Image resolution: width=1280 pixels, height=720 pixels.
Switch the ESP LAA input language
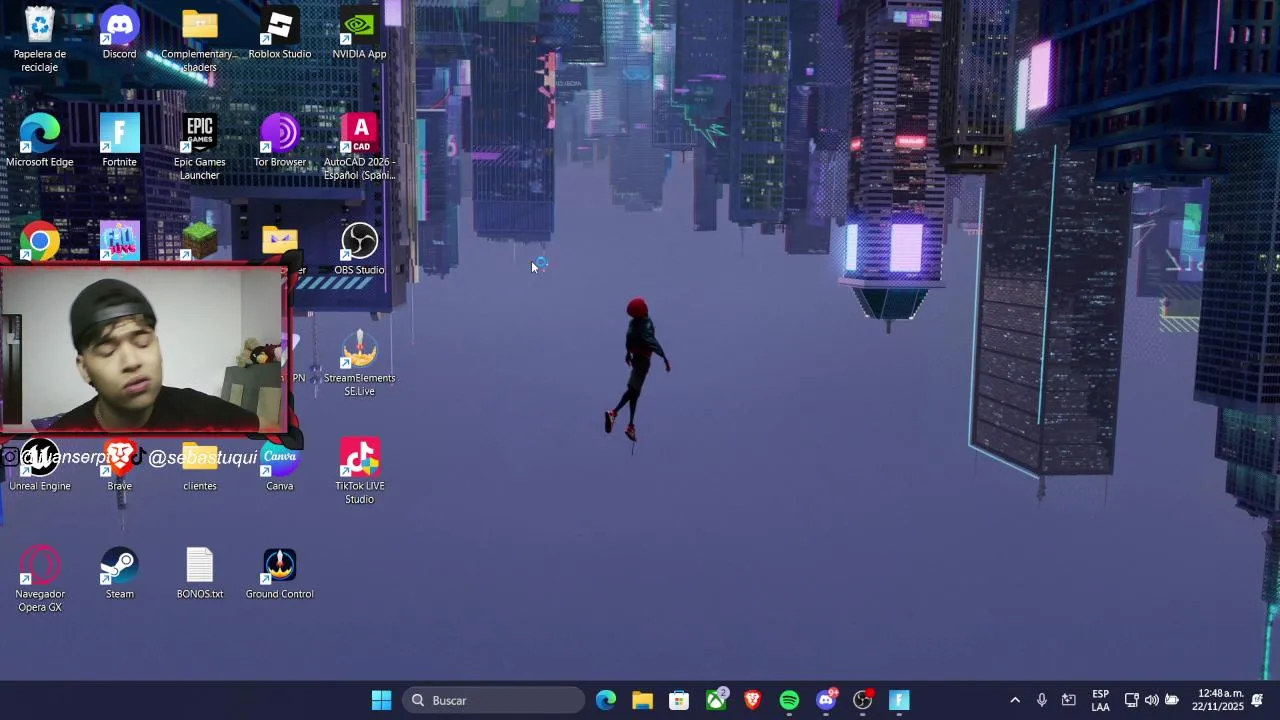coord(1100,700)
